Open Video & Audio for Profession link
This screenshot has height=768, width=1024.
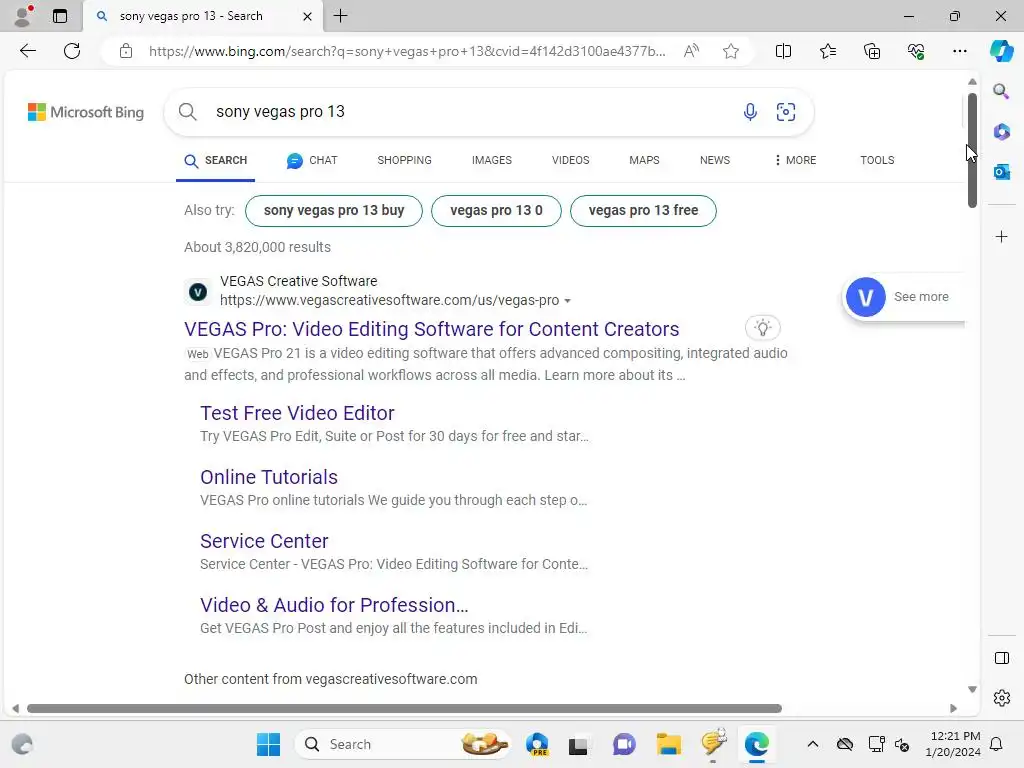pyautogui.click(x=334, y=605)
